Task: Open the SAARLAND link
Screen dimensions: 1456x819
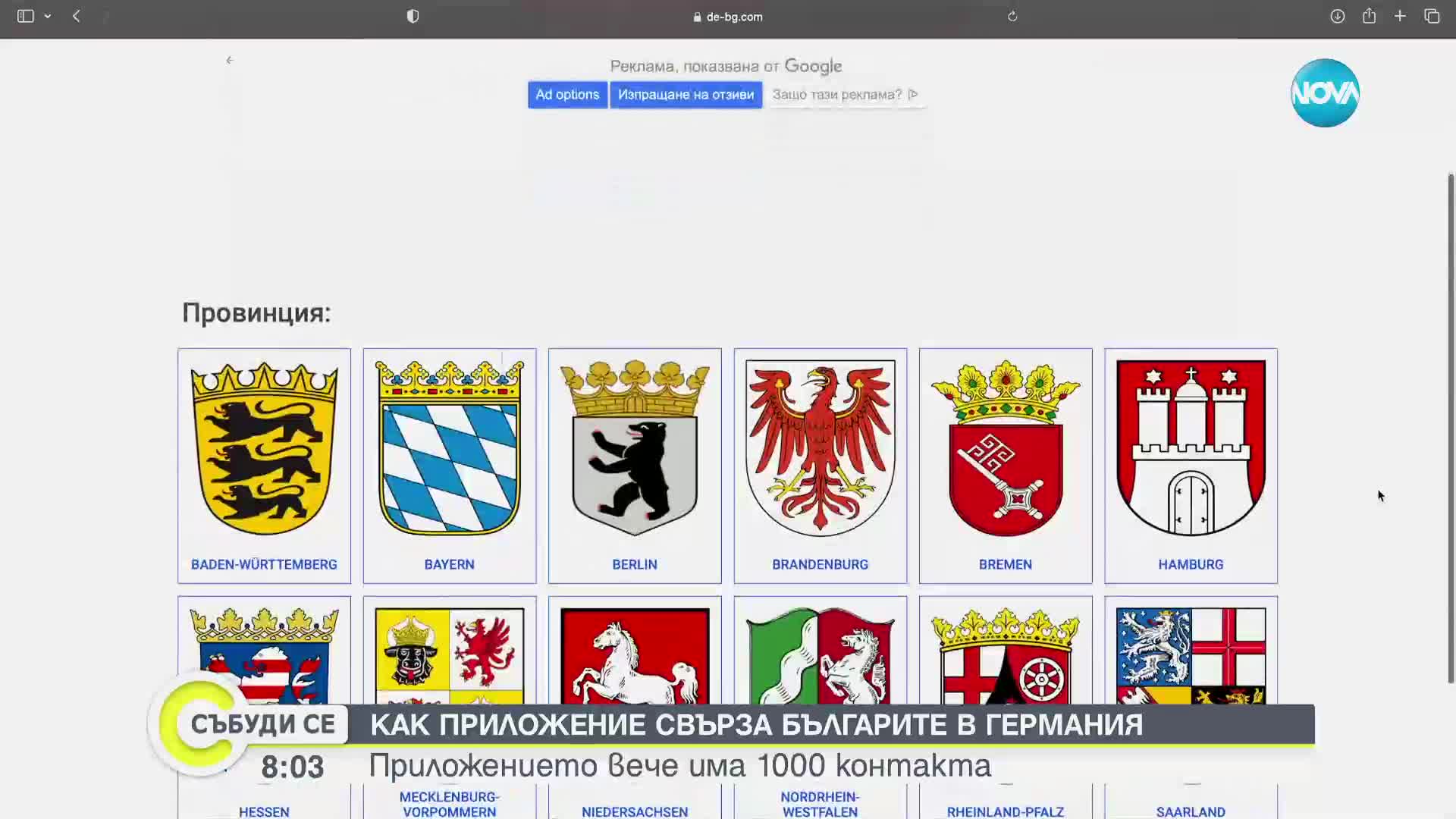Action: pyautogui.click(x=1191, y=811)
